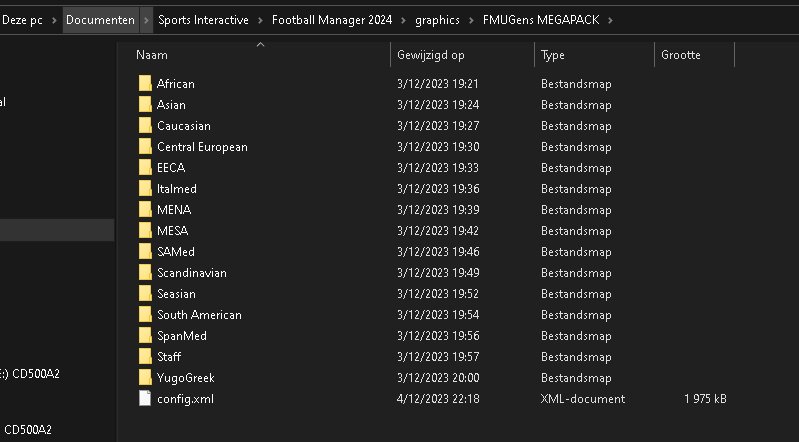This screenshot has height=442, width=799.
Task: Click the Italmed folder icon
Action: coord(145,189)
